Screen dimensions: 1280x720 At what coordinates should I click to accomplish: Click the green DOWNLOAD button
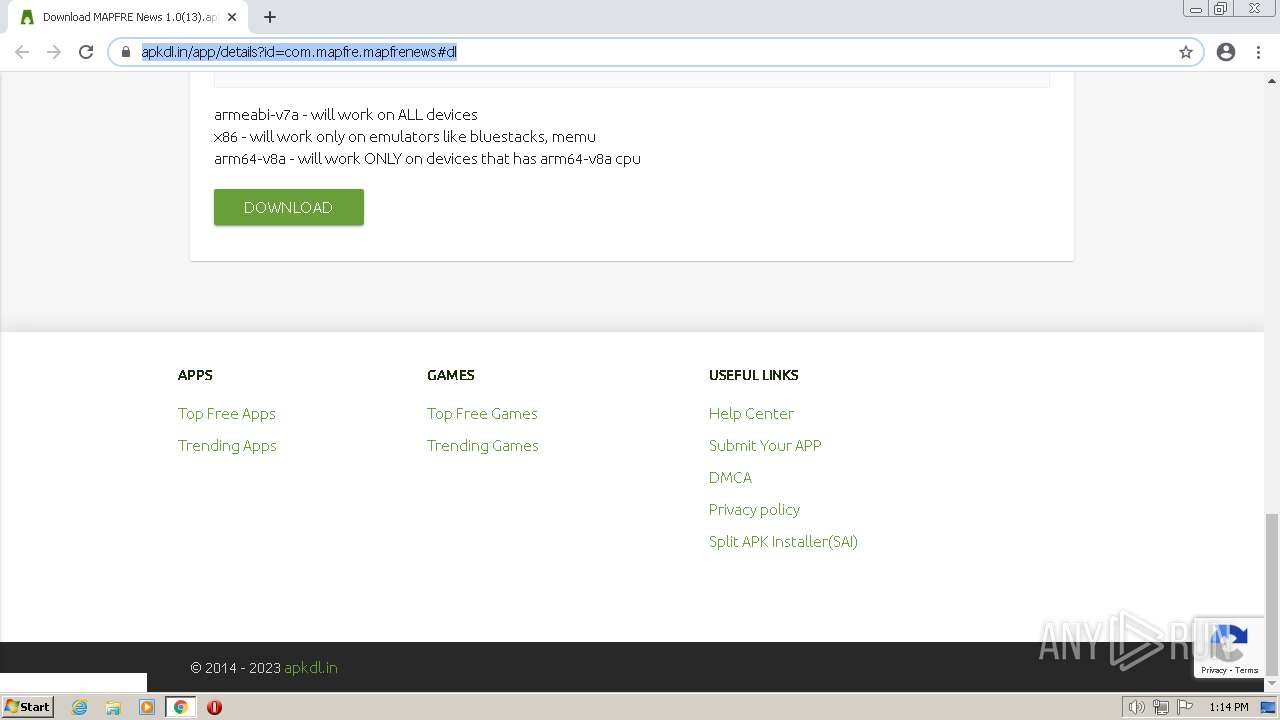pyautogui.click(x=289, y=207)
